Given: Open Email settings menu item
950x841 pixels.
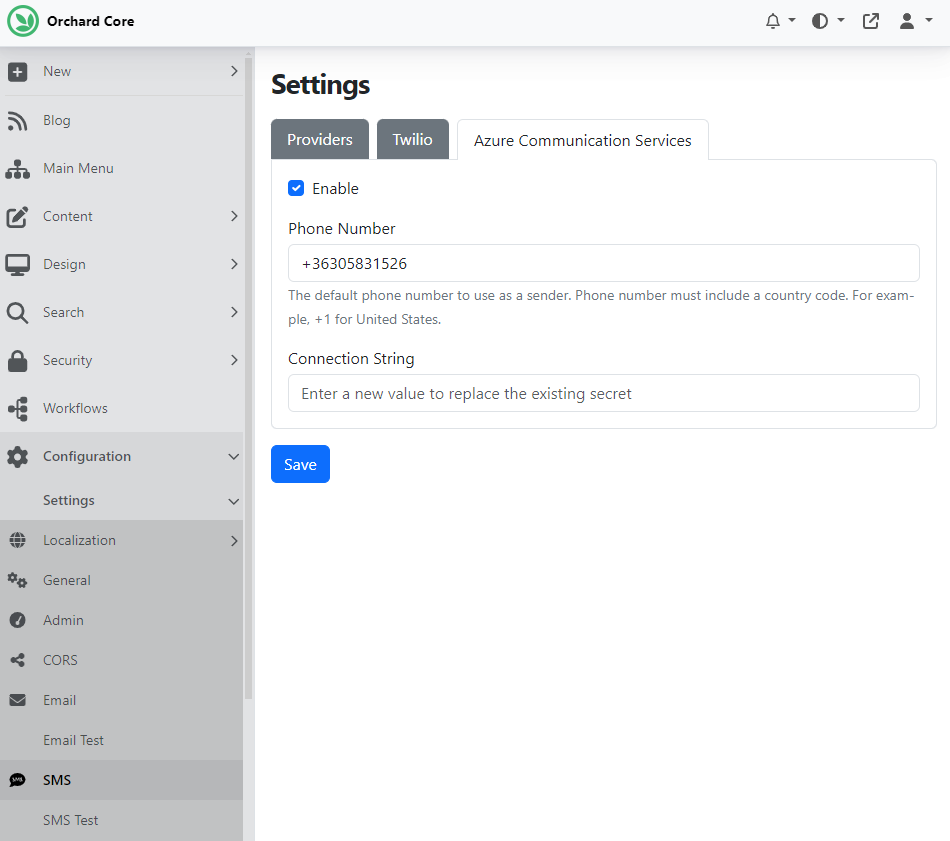Looking at the screenshot, I should click(122, 700).
